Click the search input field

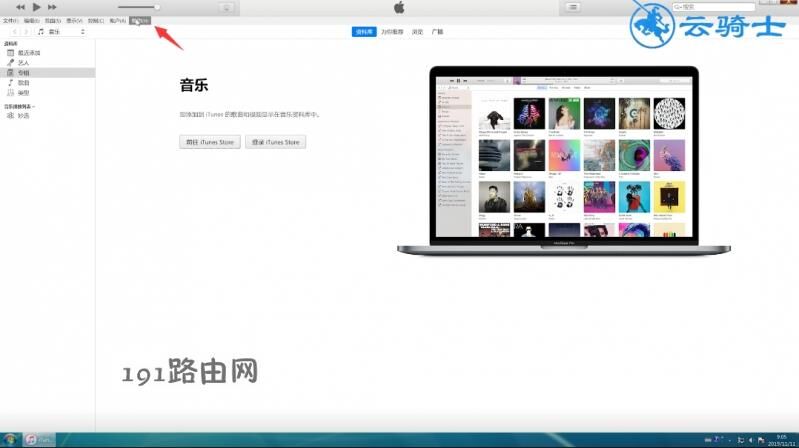(x=713, y=7)
